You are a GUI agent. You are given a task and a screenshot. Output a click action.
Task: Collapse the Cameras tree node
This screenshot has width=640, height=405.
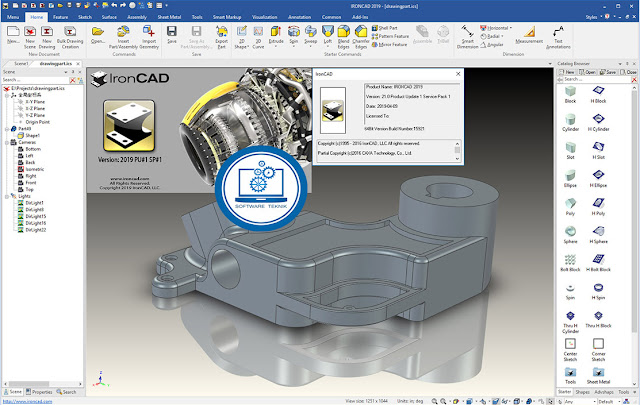(x=7, y=142)
